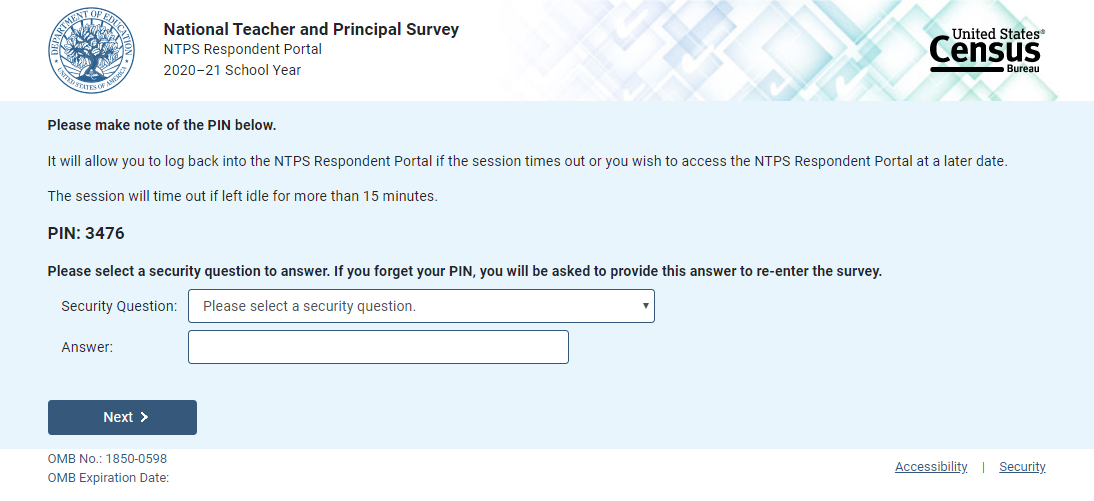Click the PIN: 3476 text

(x=86, y=234)
